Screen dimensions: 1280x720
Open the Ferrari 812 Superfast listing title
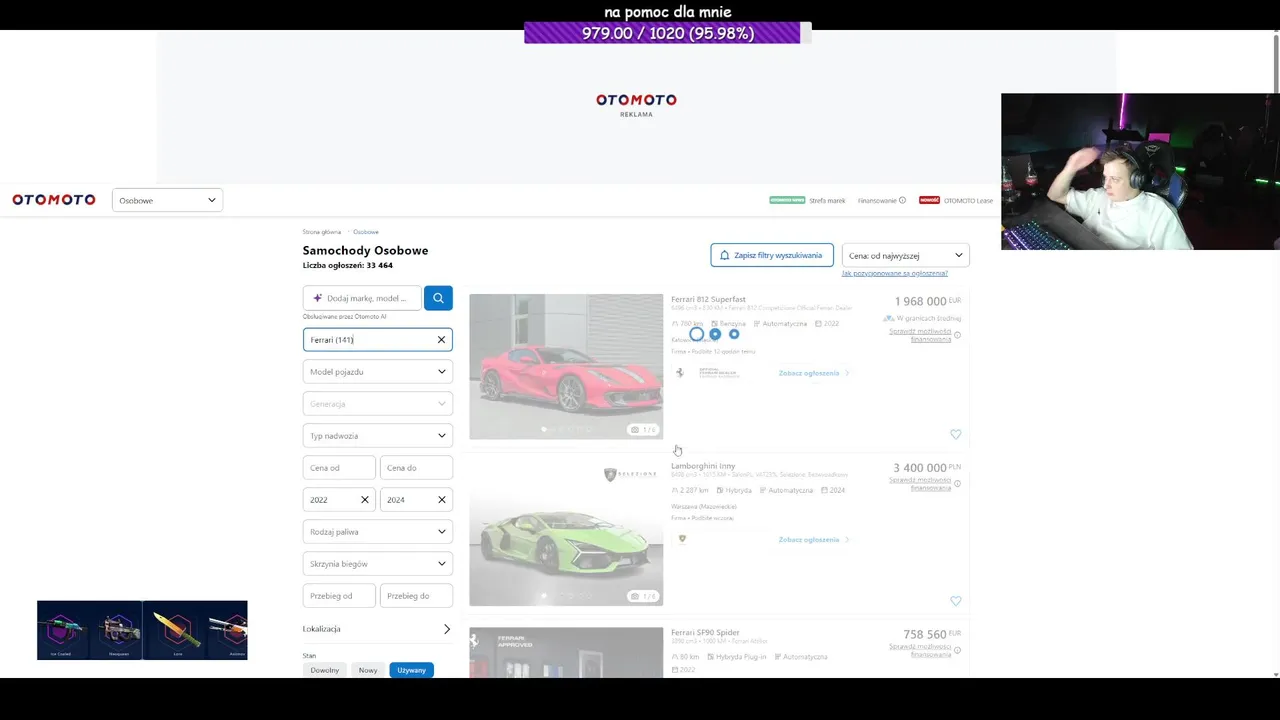pos(708,299)
